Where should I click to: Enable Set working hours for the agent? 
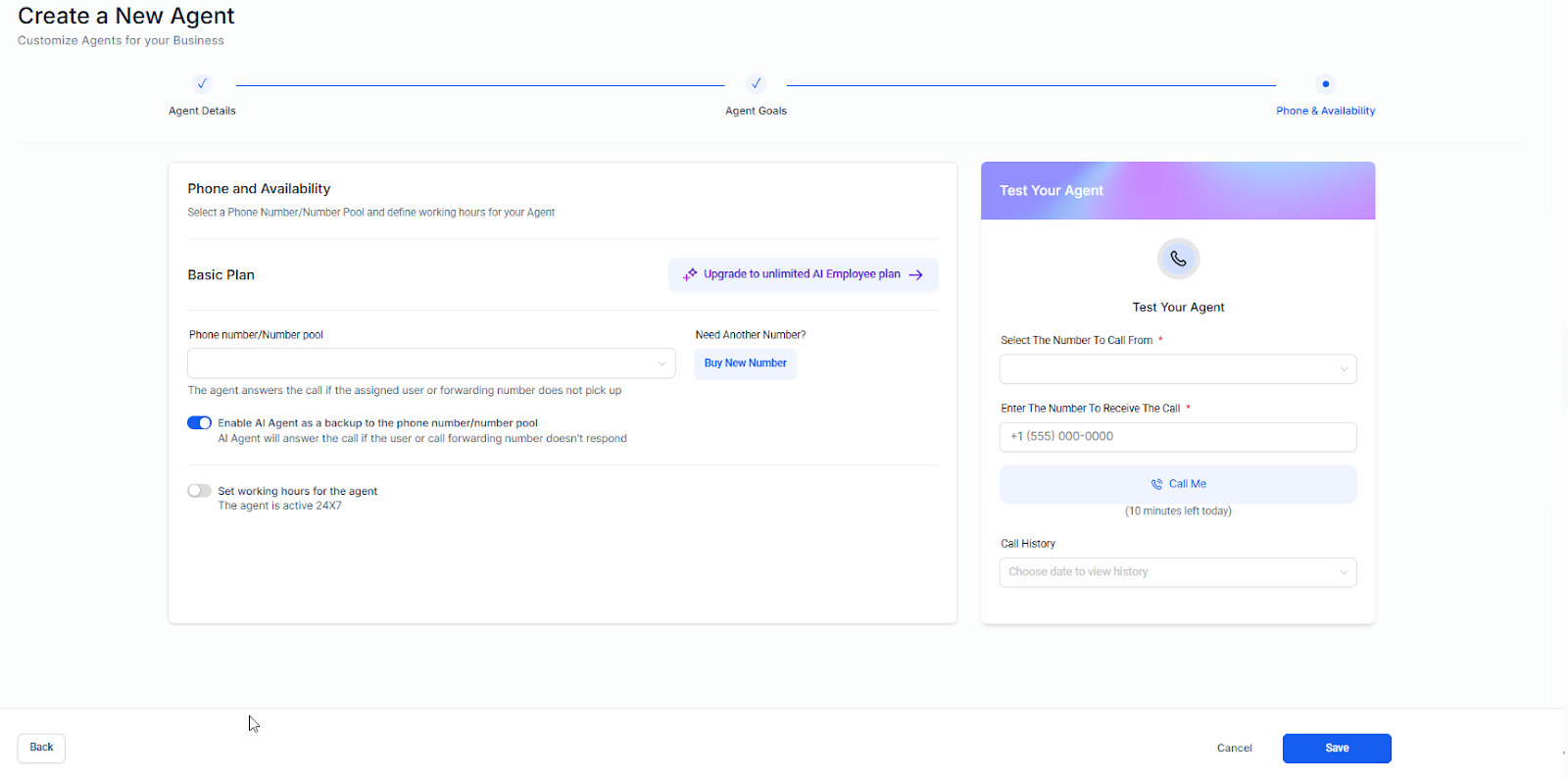pos(199,491)
